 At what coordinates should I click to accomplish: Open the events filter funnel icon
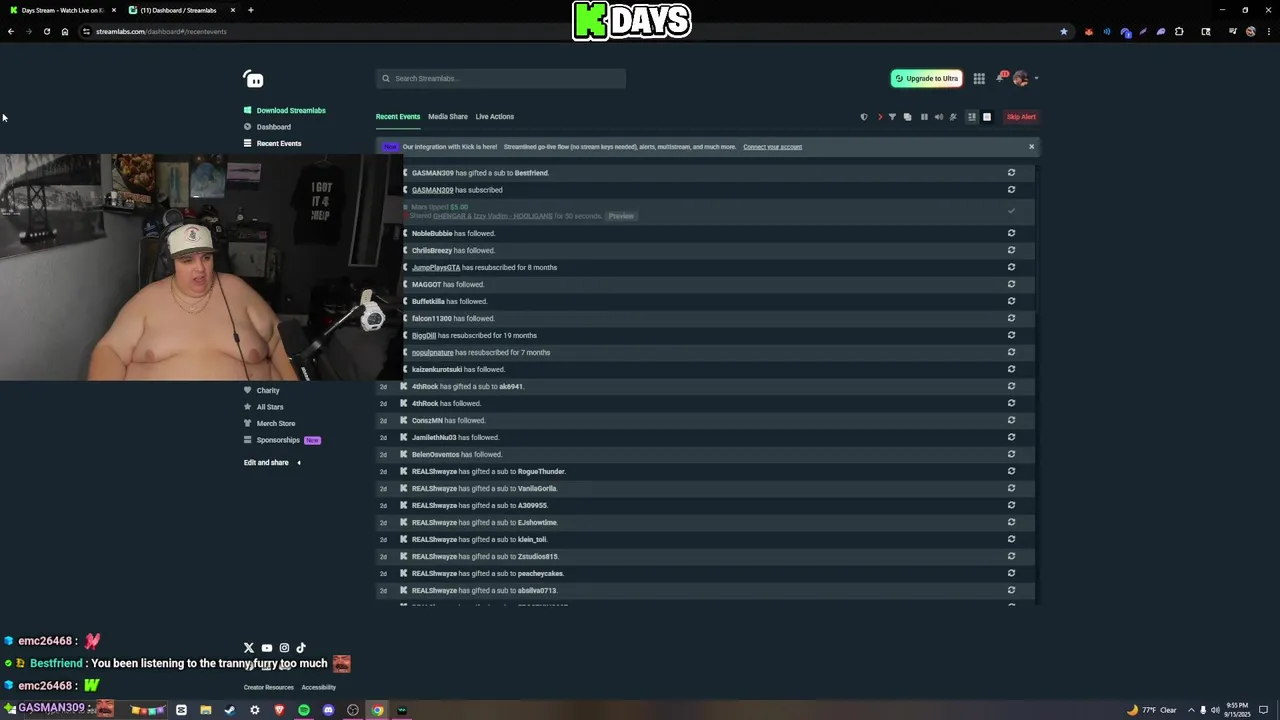[893, 117]
